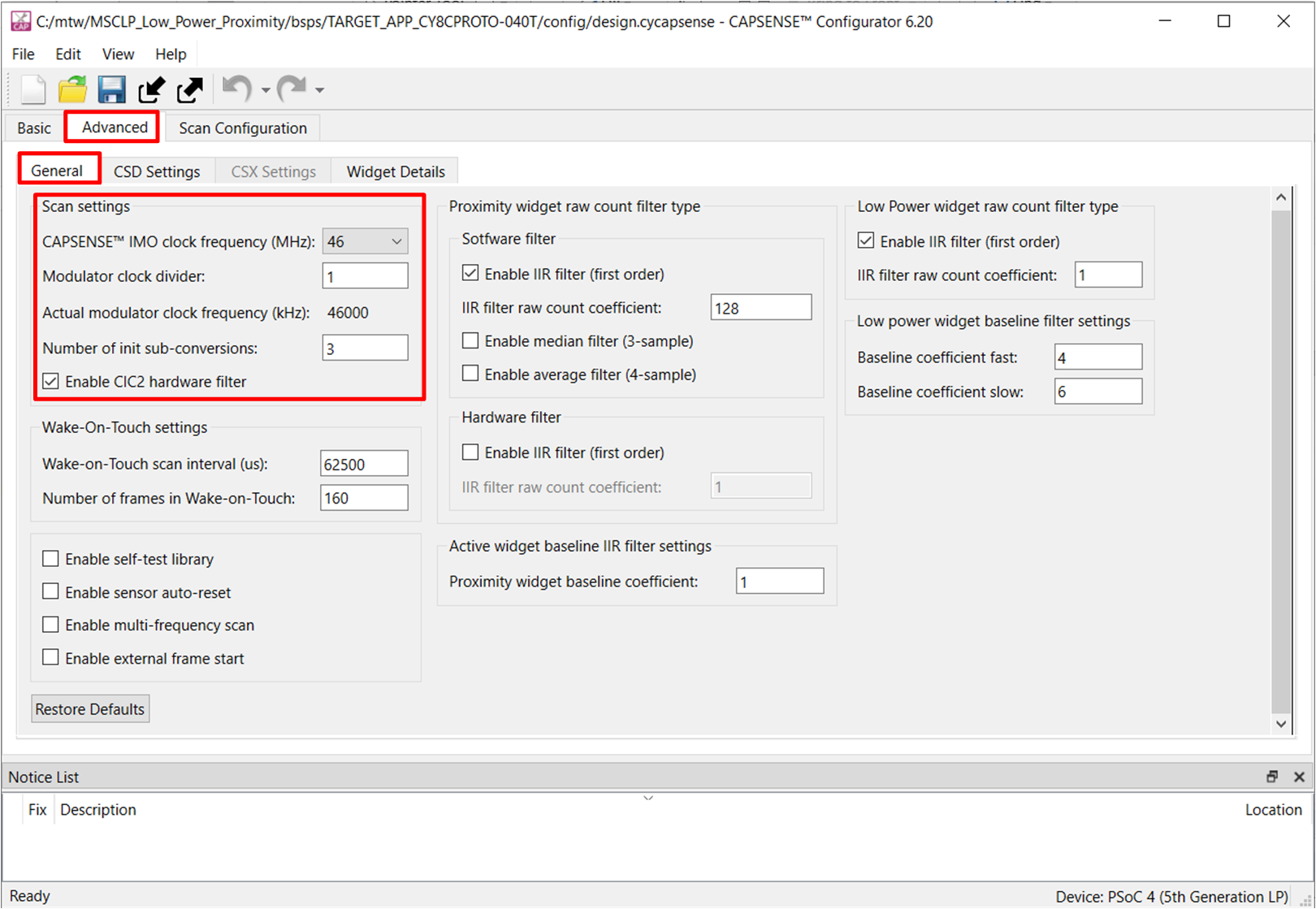Click the Modulator clock divider field
Screen dimensions: 1316x909
[x=365, y=276]
